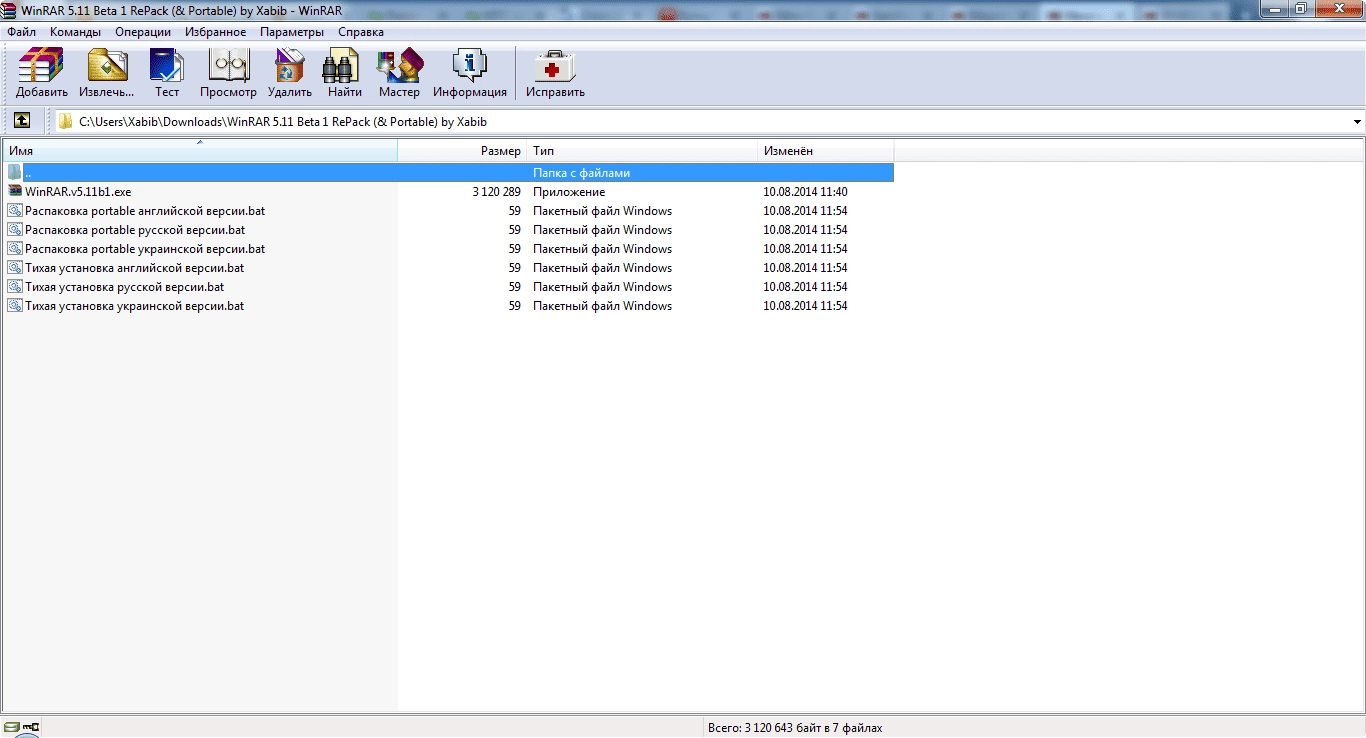Open the Справка menu
Screen dimensions: 1366x738
coord(361,32)
